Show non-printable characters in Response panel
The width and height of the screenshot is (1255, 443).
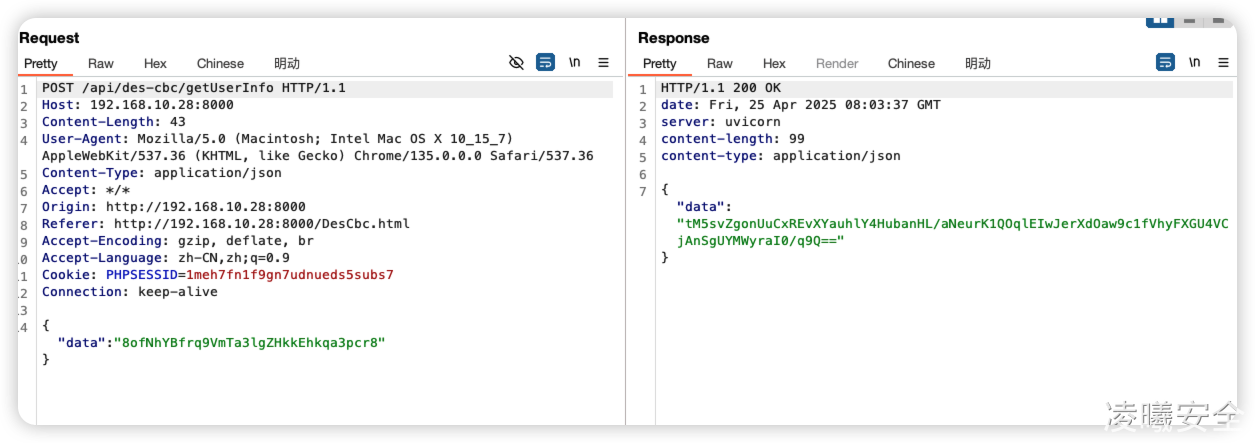[x=1194, y=63]
